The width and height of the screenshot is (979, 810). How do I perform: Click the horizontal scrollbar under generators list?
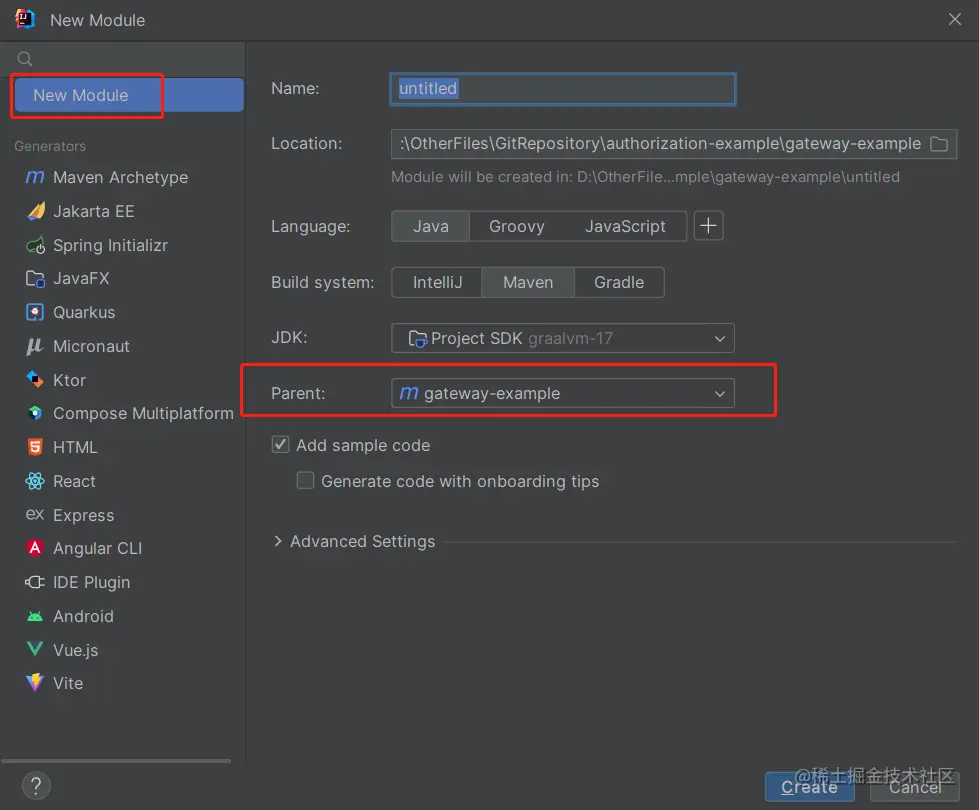click(116, 761)
